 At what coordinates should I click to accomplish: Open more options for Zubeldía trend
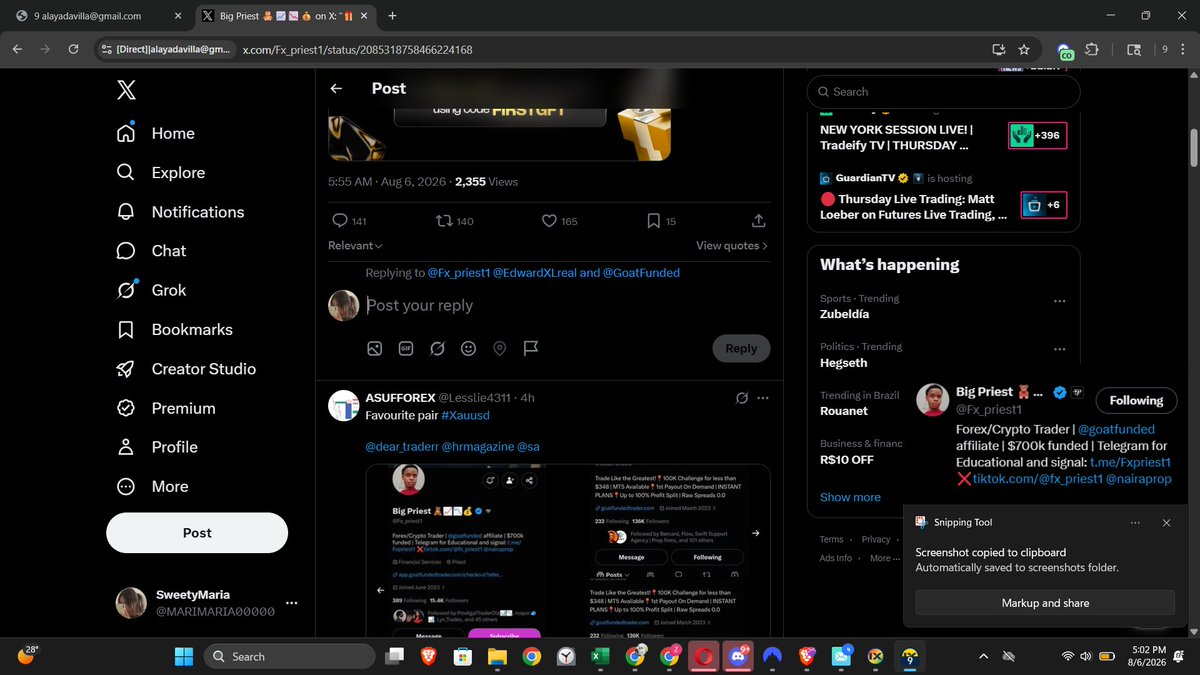(1060, 301)
